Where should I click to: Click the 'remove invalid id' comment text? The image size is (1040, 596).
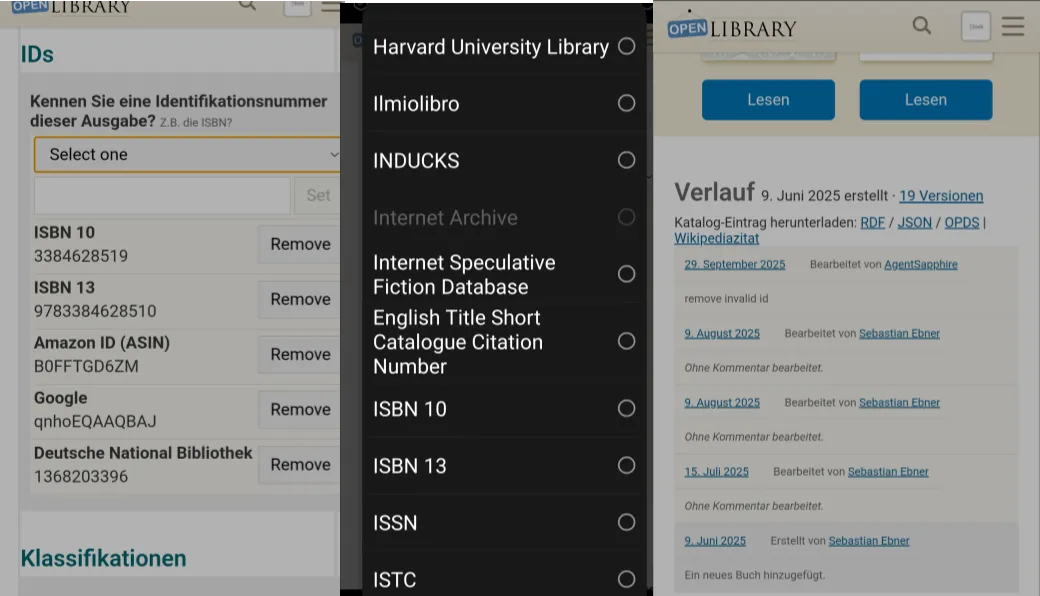(726, 299)
